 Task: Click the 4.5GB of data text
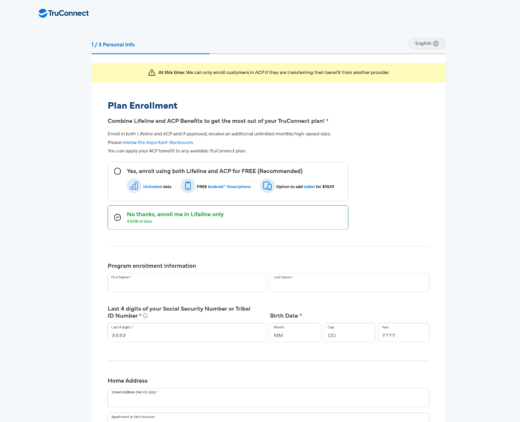coord(139,221)
